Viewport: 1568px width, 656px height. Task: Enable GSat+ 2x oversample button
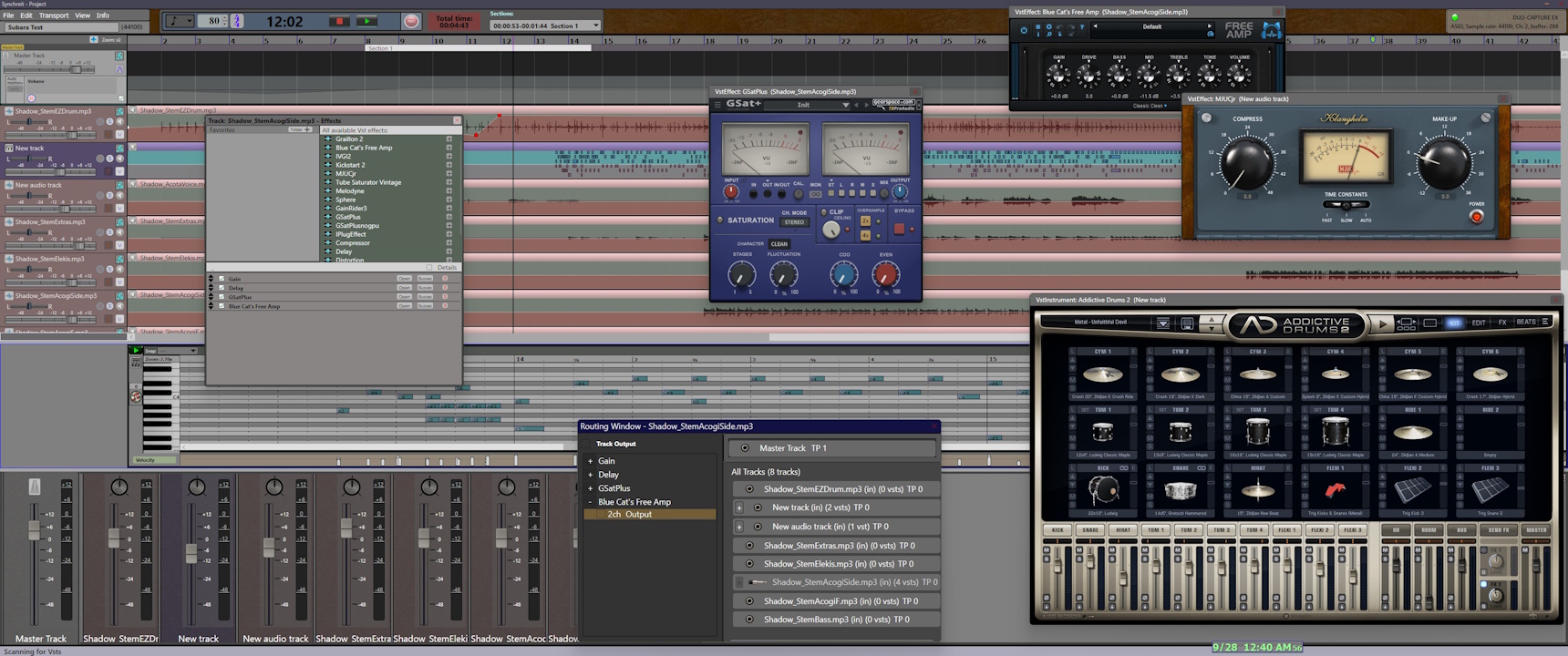pyautogui.click(x=865, y=220)
